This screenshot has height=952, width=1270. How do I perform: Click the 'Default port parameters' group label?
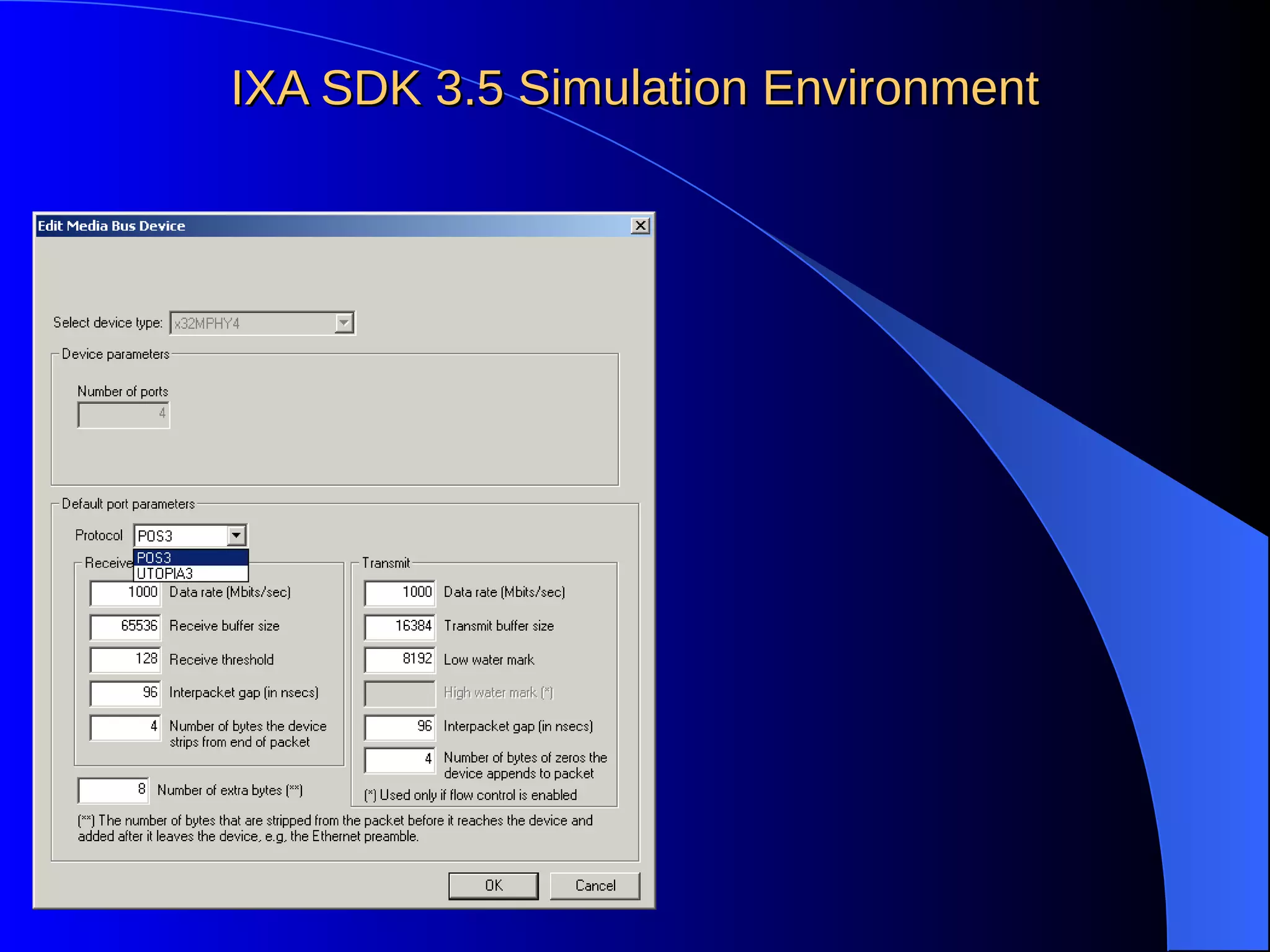128,504
